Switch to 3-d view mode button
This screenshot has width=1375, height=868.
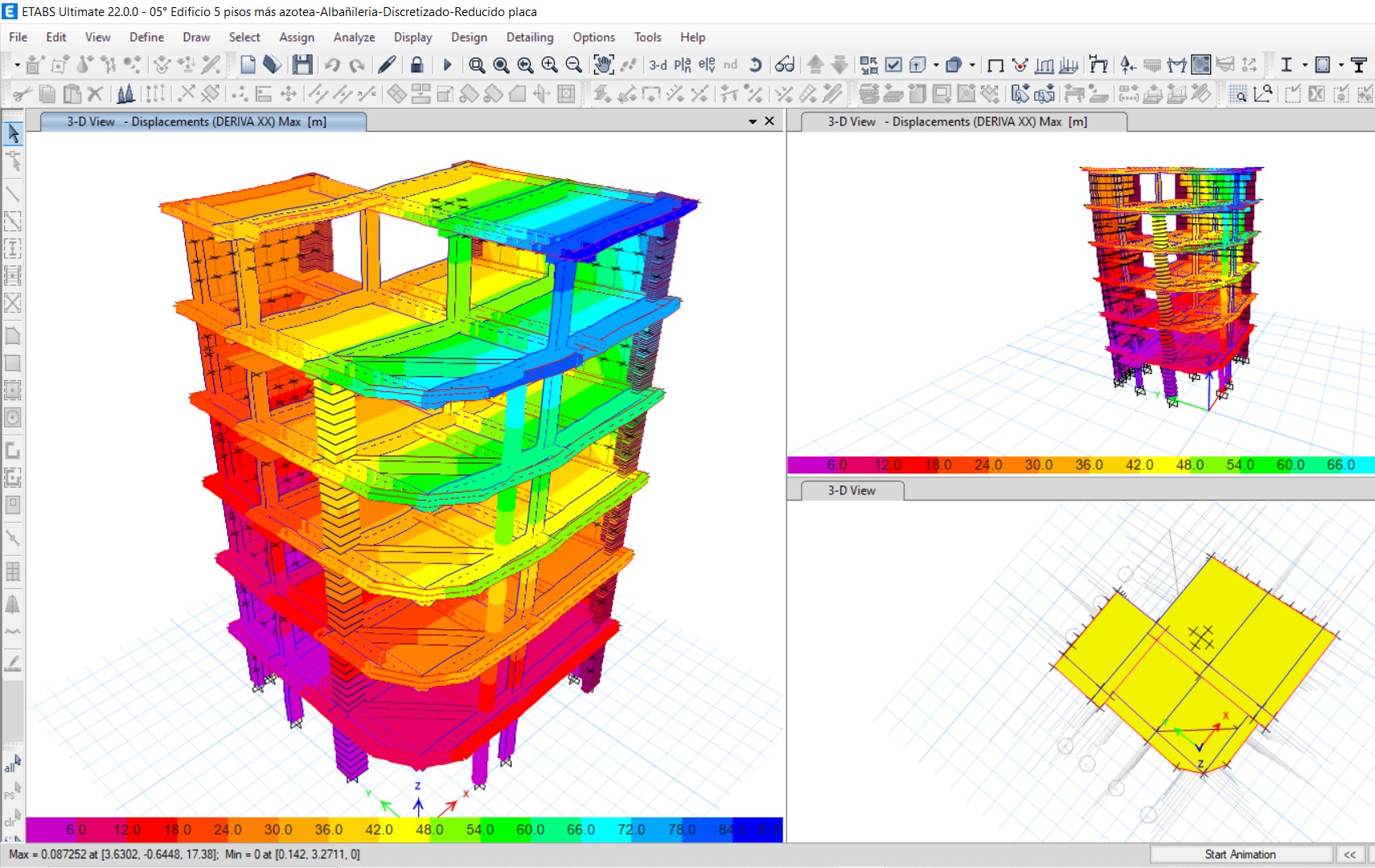click(658, 65)
